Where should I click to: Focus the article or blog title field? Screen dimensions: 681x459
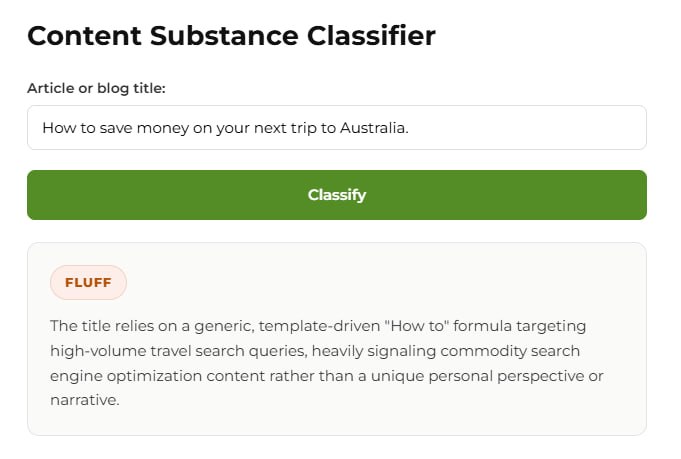pos(337,128)
